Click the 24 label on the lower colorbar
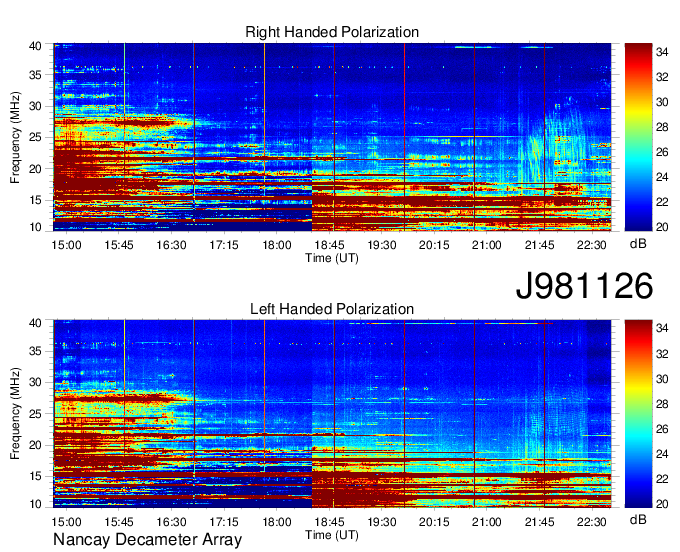 (x=662, y=454)
